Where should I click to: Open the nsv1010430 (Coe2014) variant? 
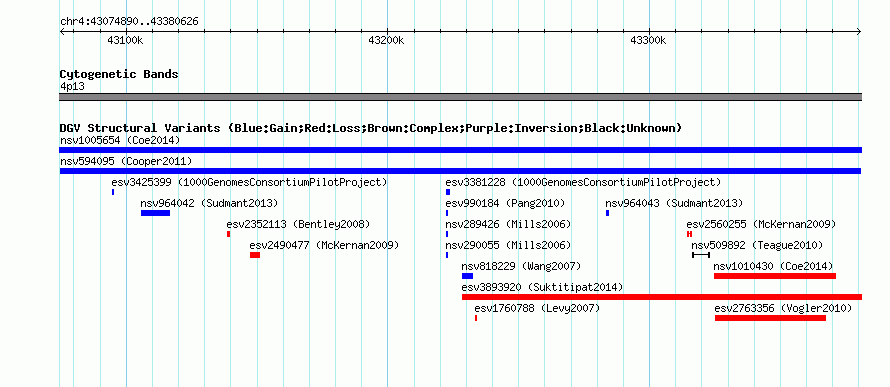point(773,266)
